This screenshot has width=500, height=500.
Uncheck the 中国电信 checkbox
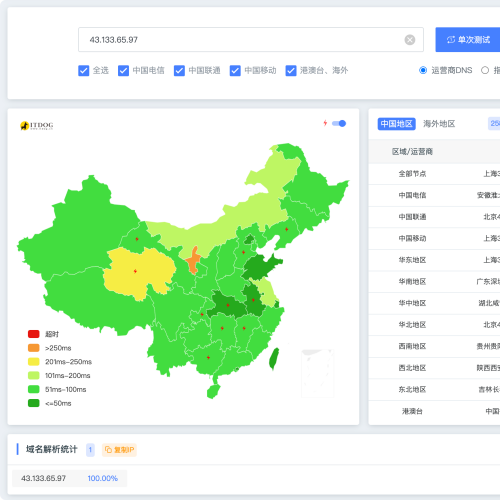(123, 71)
